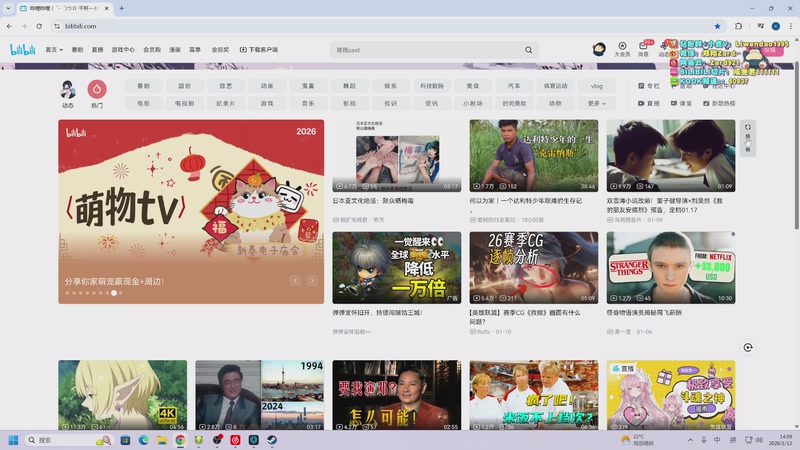Open the user avatar in the header
Image resolution: width=800 pixels, height=450 pixels.
coord(599,49)
